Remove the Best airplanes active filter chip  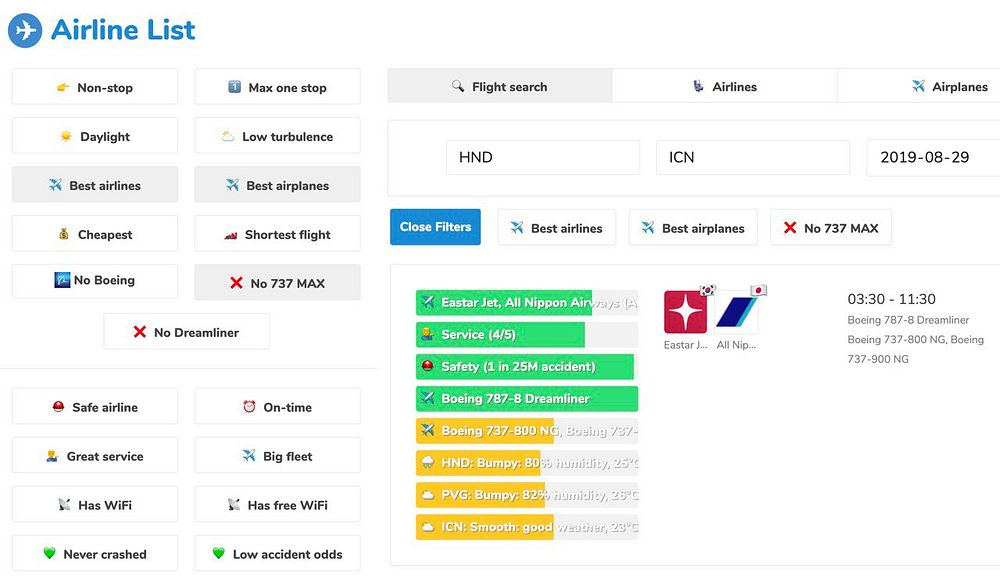pyautogui.click(x=693, y=228)
